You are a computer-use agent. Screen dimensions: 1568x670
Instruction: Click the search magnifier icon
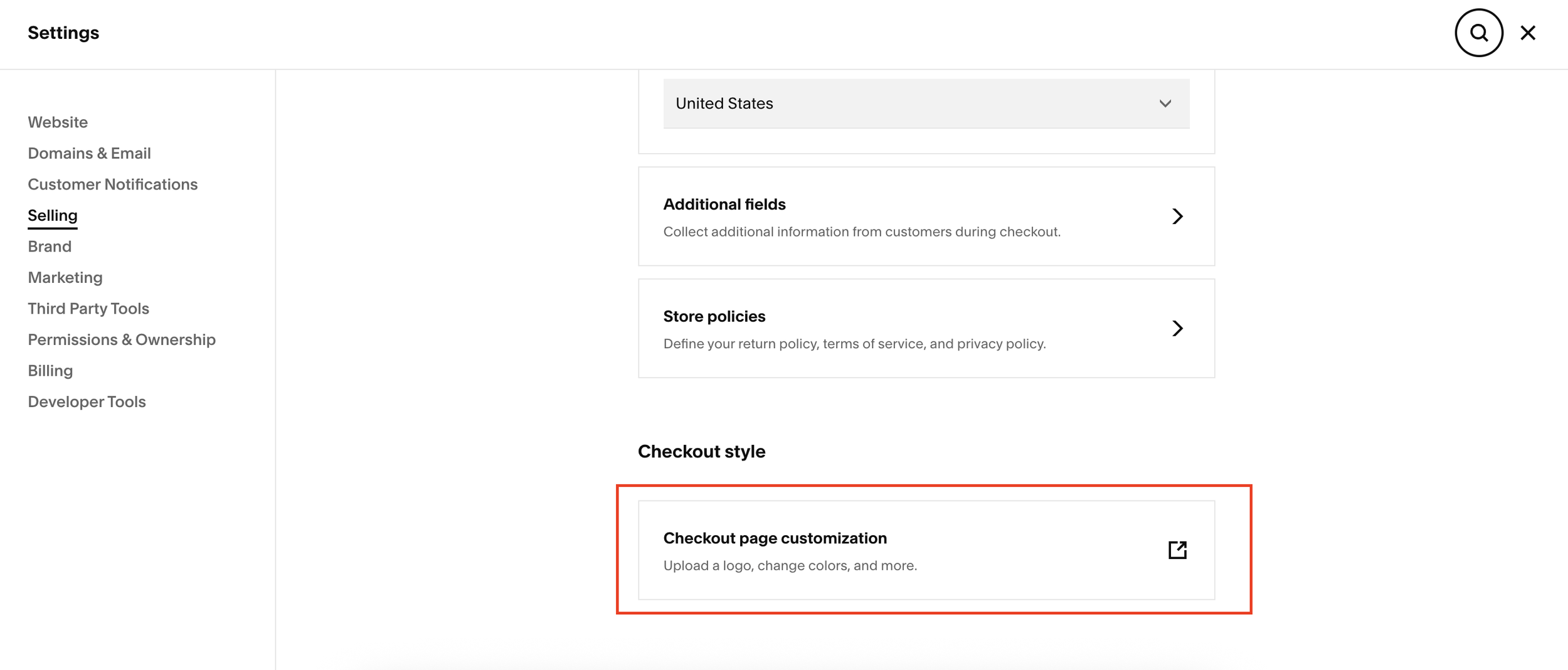pyautogui.click(x=1478, y=33)
